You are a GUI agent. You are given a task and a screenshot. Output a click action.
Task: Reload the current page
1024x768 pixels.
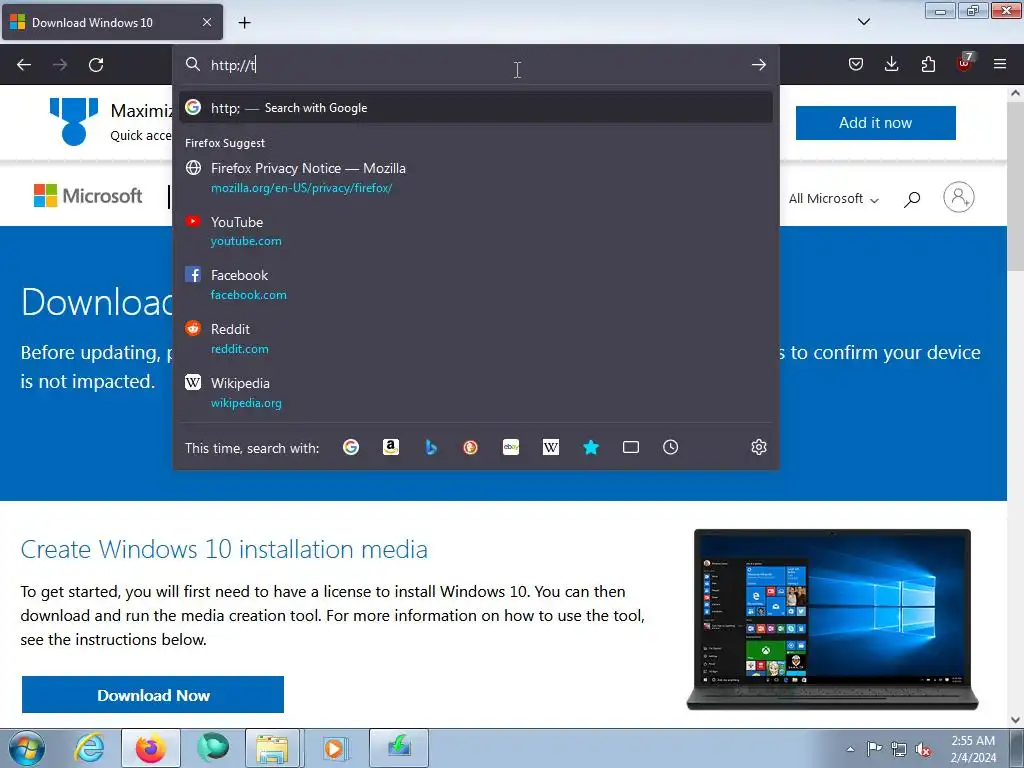tap(96, 65)
